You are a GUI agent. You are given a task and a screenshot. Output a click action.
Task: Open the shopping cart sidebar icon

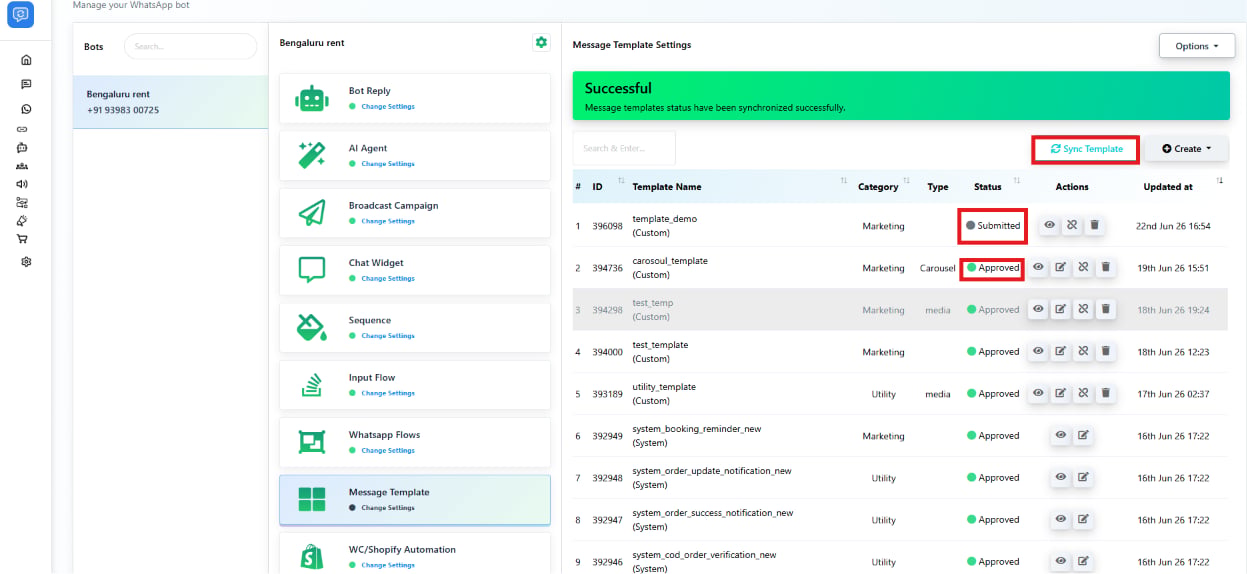pos(22,239)
